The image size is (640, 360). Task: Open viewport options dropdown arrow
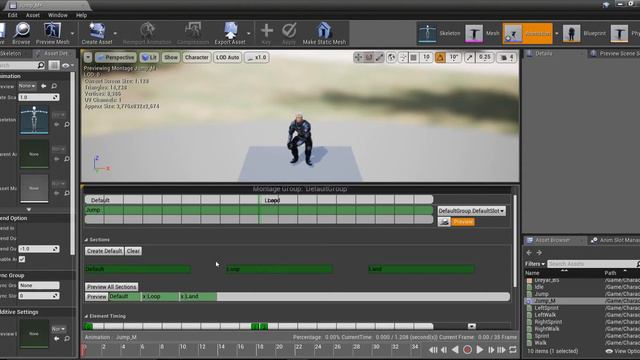(88, 58)
